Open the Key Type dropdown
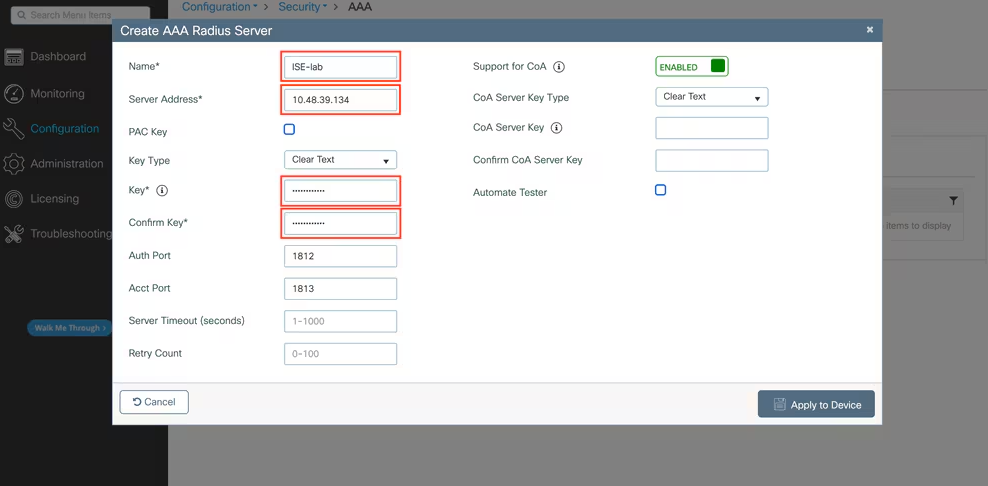 tap(340, 160)
